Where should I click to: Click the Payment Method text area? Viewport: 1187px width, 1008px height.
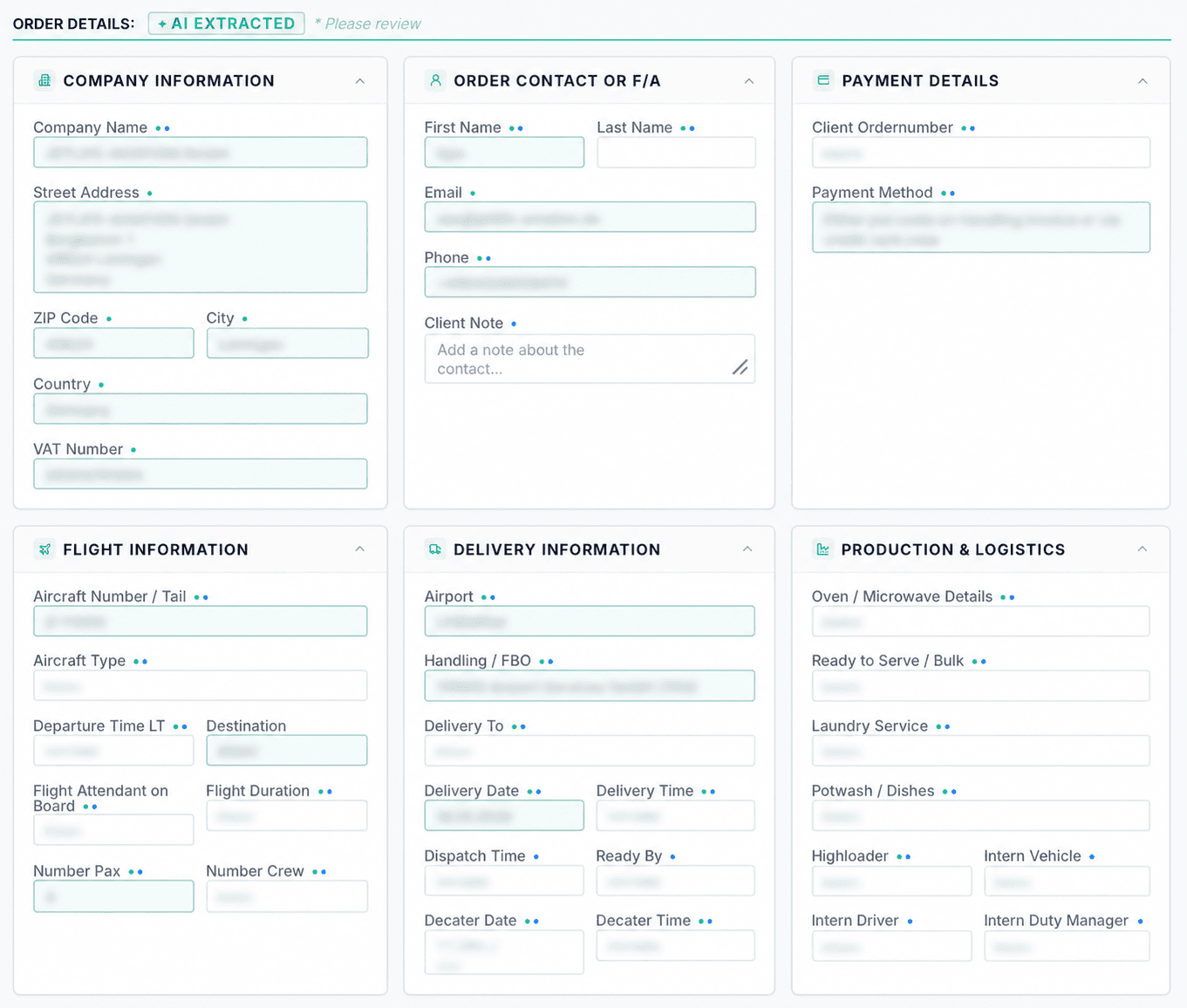(981, 228)
